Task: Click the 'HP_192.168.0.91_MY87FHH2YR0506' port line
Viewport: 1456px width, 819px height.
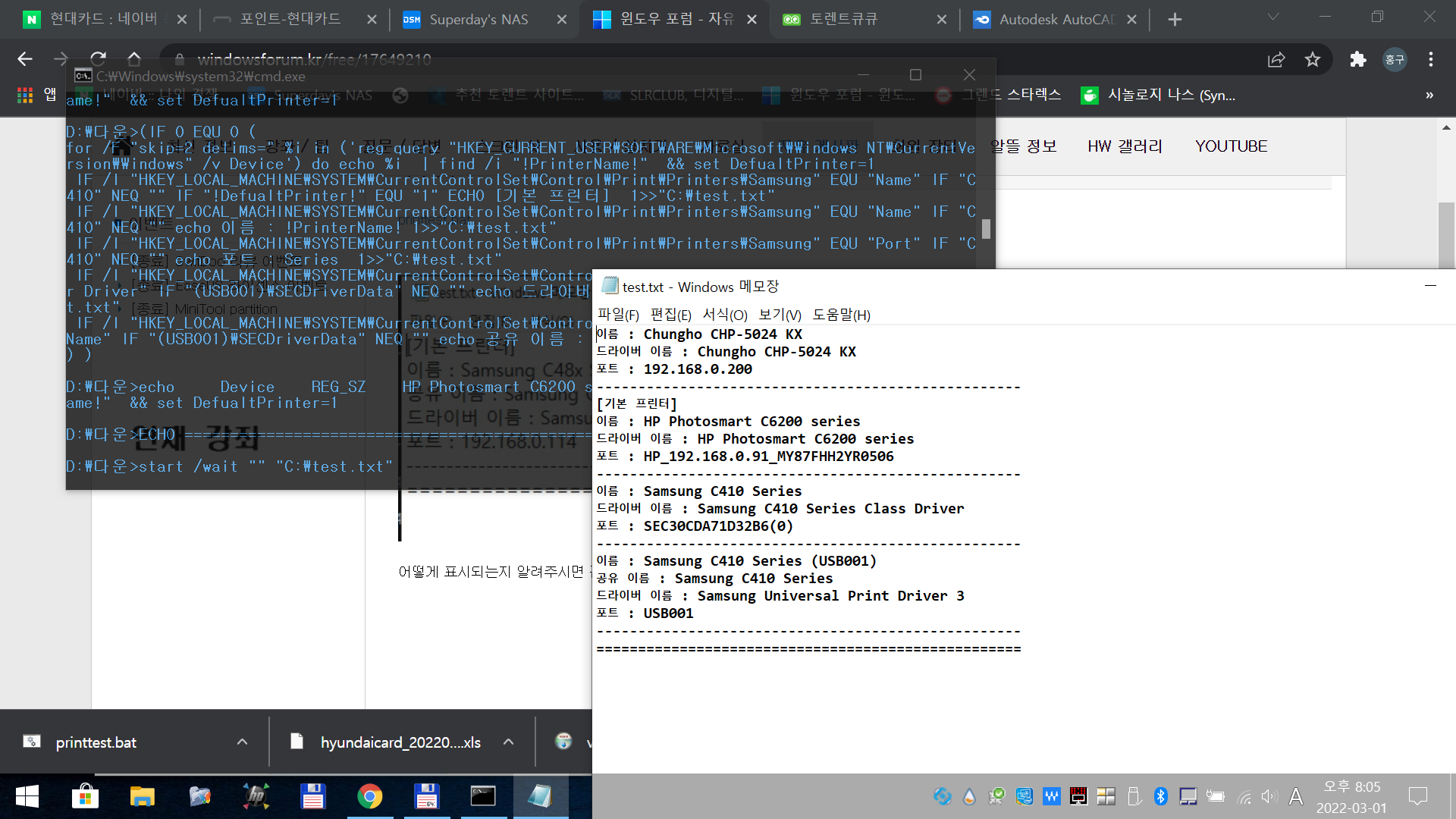Action: pyautogui.click(x=745, y=457)
